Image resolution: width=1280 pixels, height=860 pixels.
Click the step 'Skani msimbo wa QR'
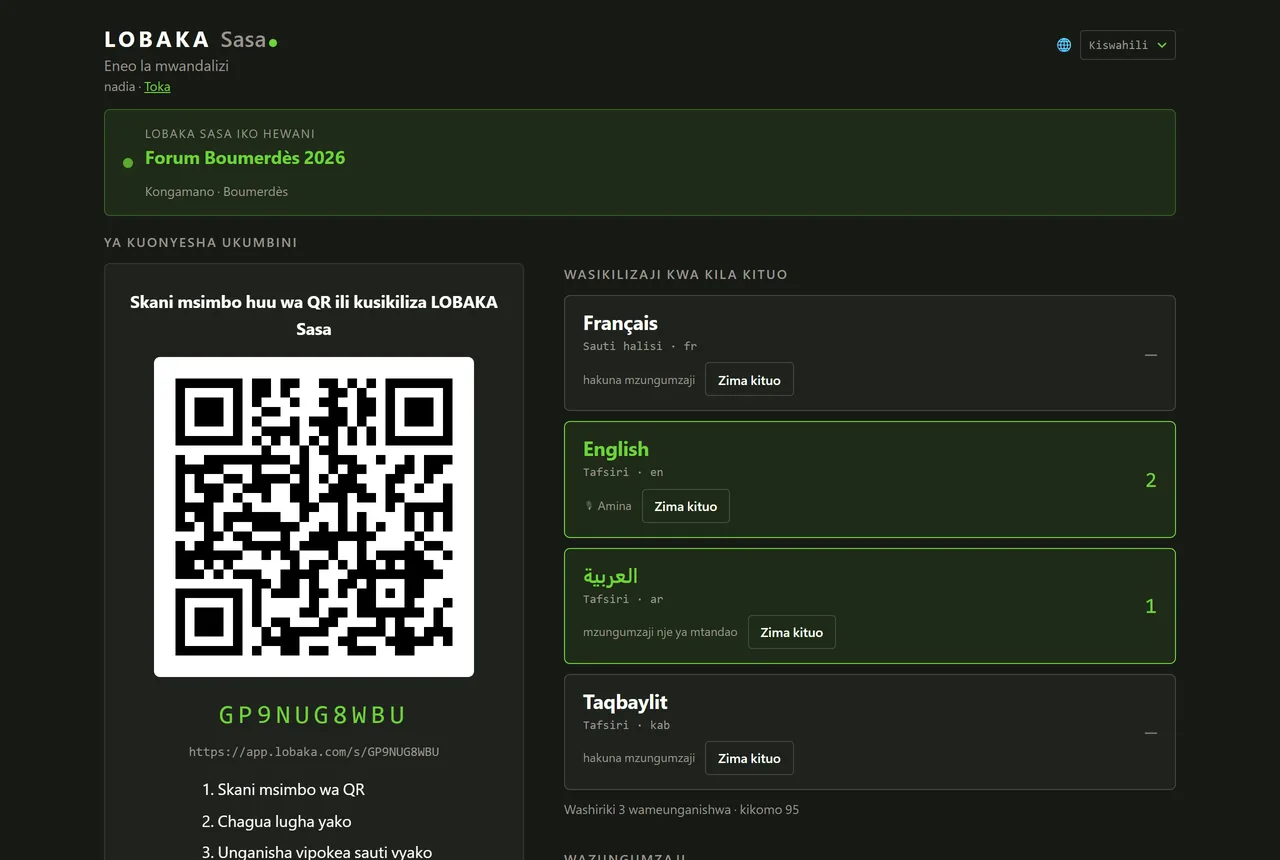[x=291, y=790]
